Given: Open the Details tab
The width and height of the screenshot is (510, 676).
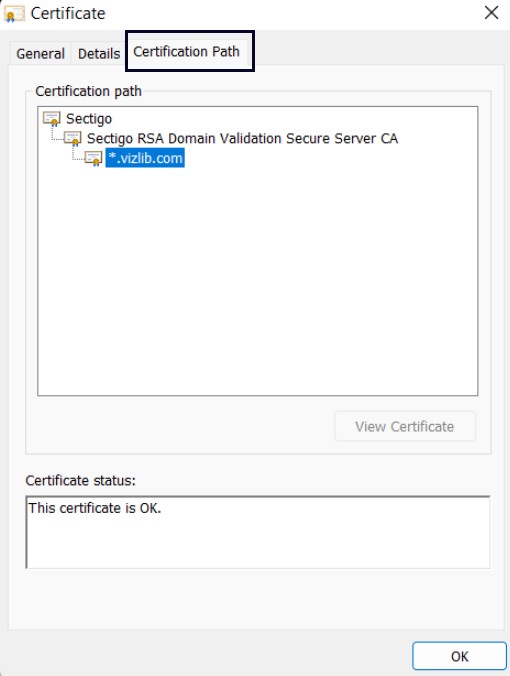Looking at the screenshot, I should tap(99, 54).
